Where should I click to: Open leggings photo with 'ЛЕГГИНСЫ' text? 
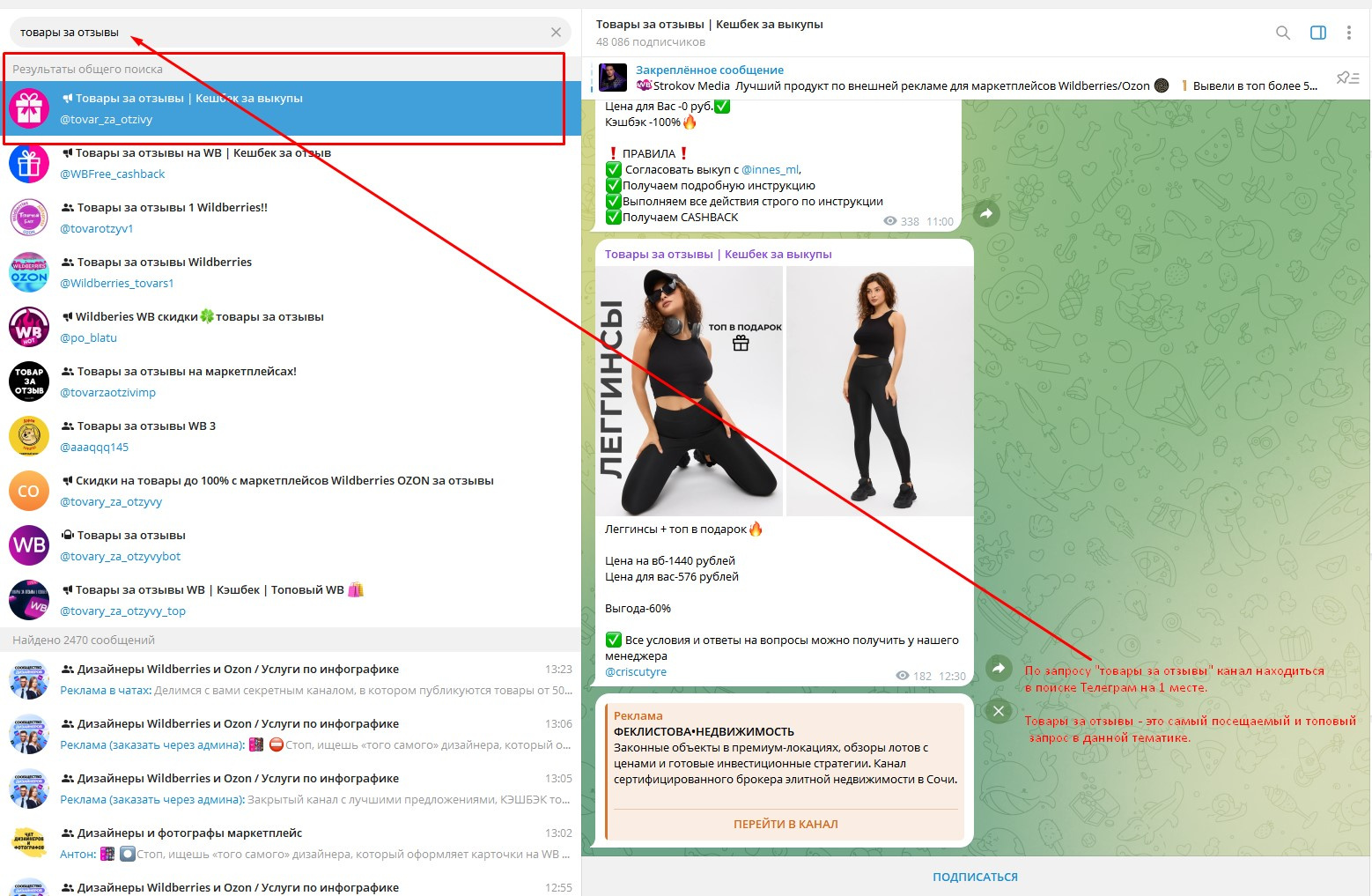click(x=690, y=390)
